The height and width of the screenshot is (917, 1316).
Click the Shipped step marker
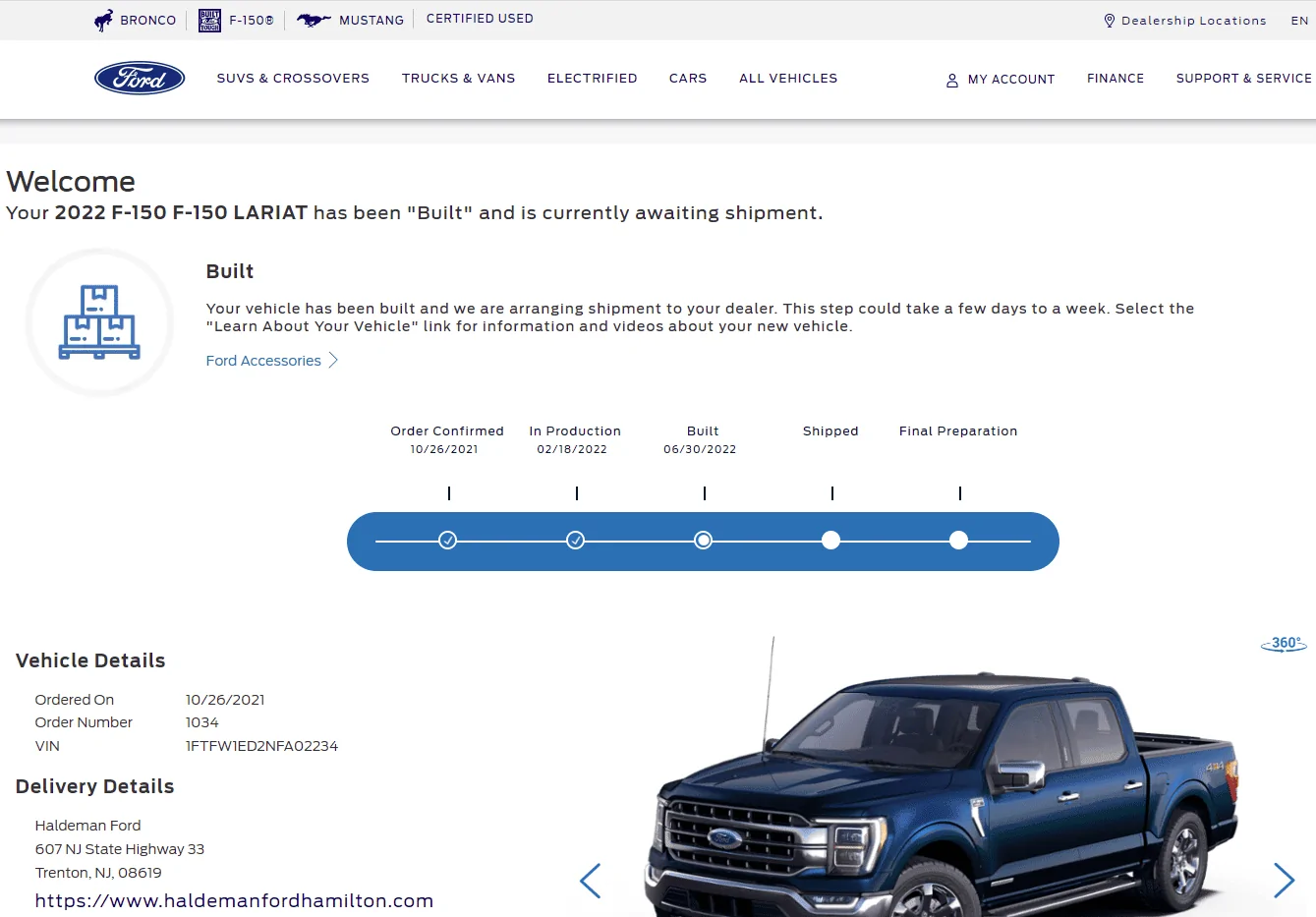point(831,541)
